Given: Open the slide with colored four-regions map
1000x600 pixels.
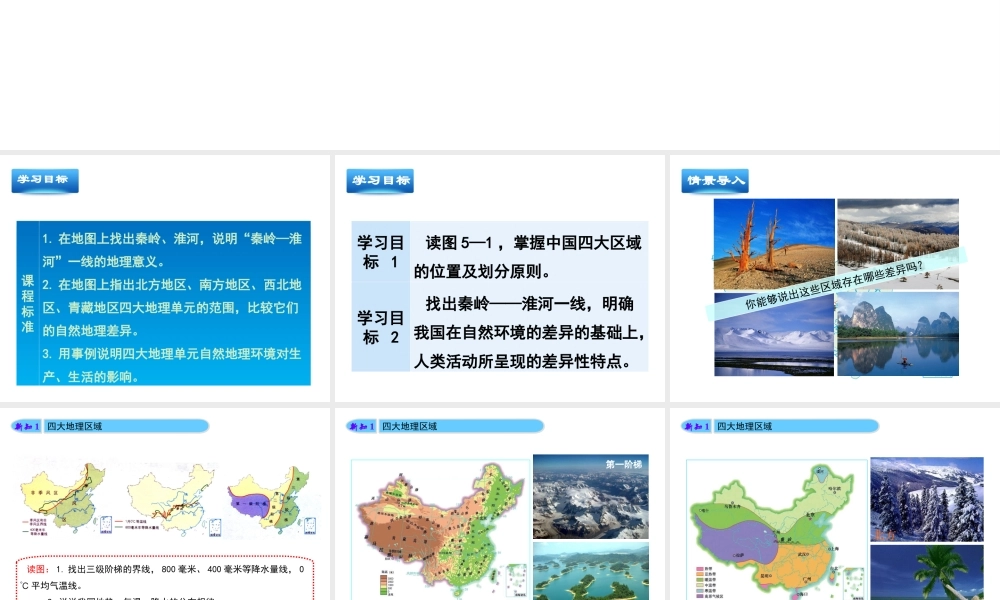Looking at the screenshot, I should click(x=835, y=504).
